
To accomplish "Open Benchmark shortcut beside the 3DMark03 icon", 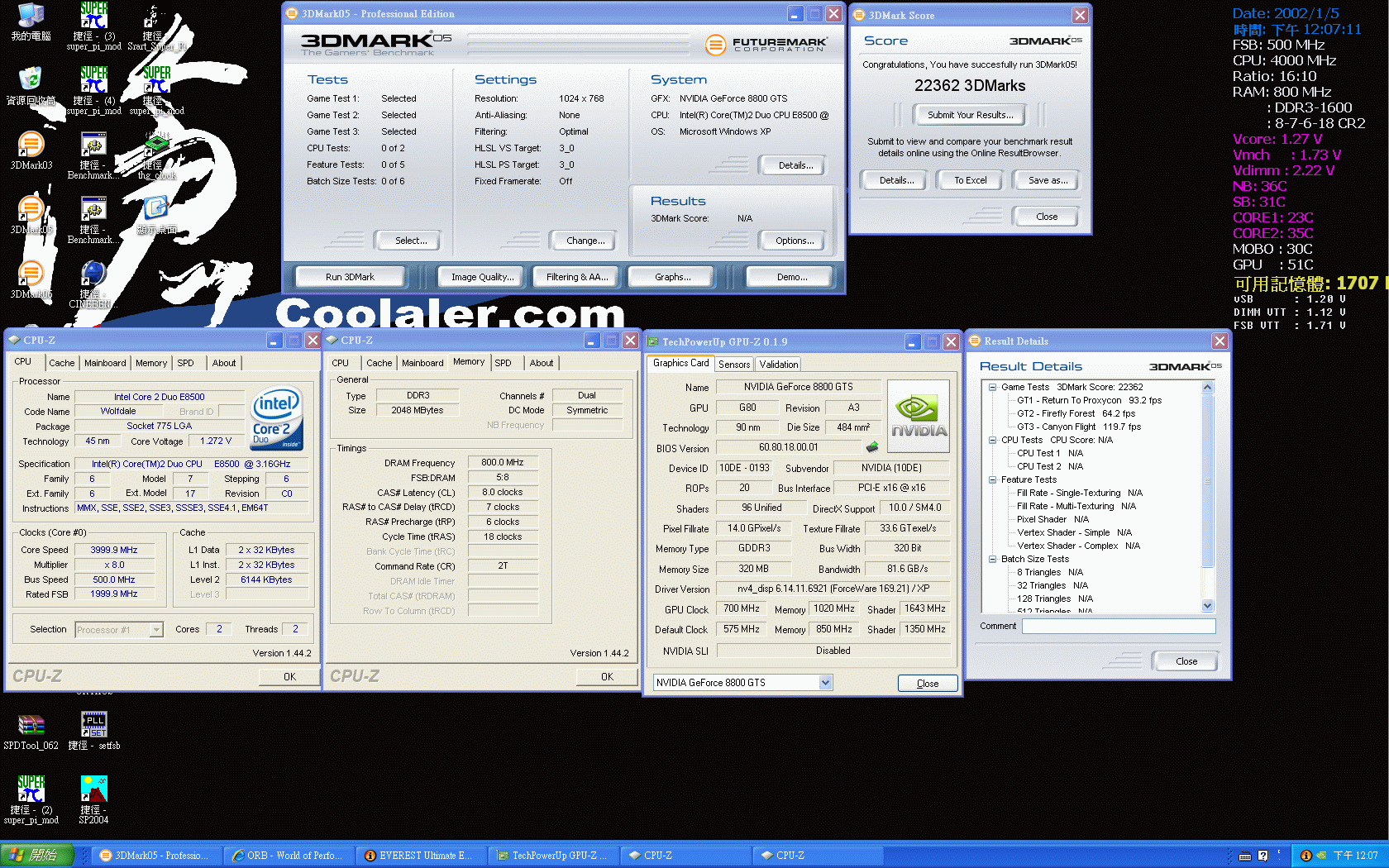I will (93, 155).
